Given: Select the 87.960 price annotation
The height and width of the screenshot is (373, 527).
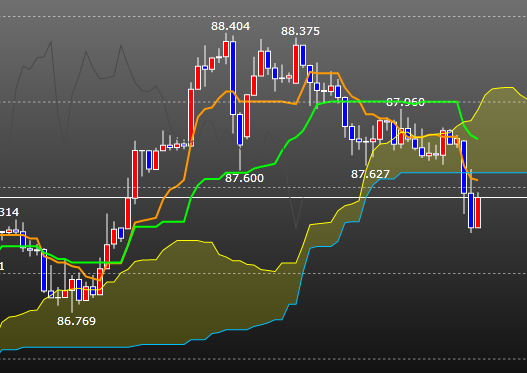Looking at the screenshot, I should 405,102.
